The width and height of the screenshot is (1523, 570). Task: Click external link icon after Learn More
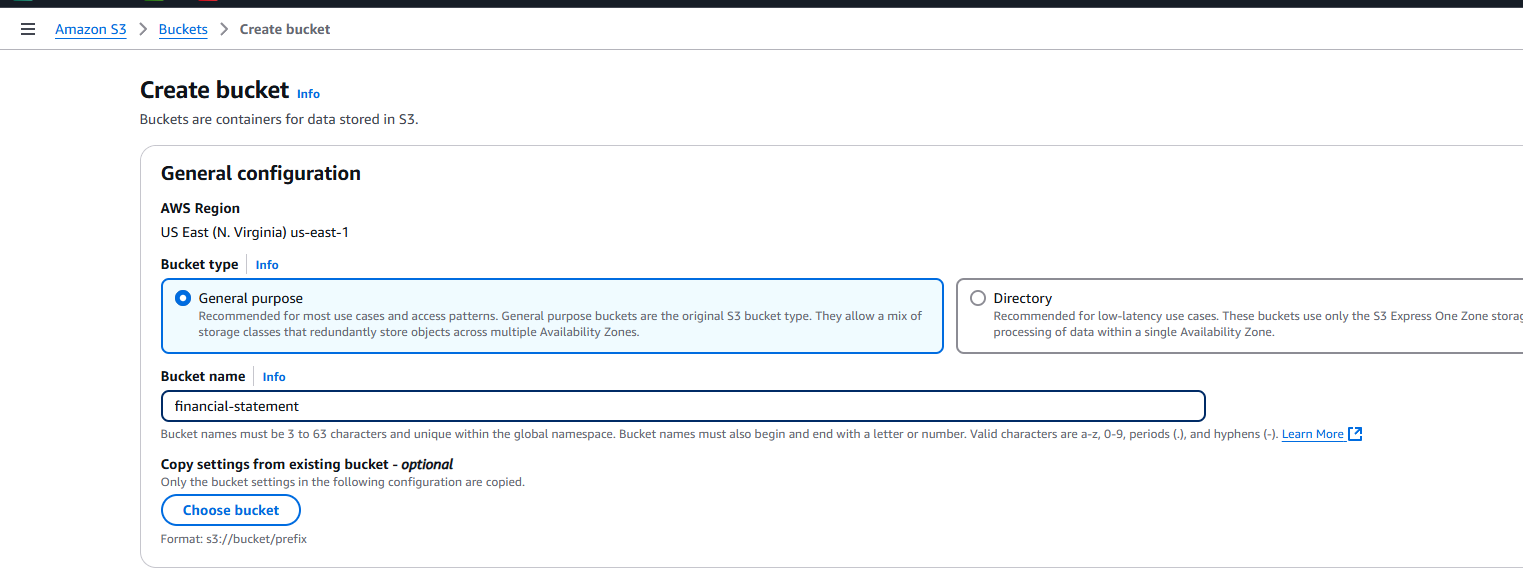(1356, 434)
